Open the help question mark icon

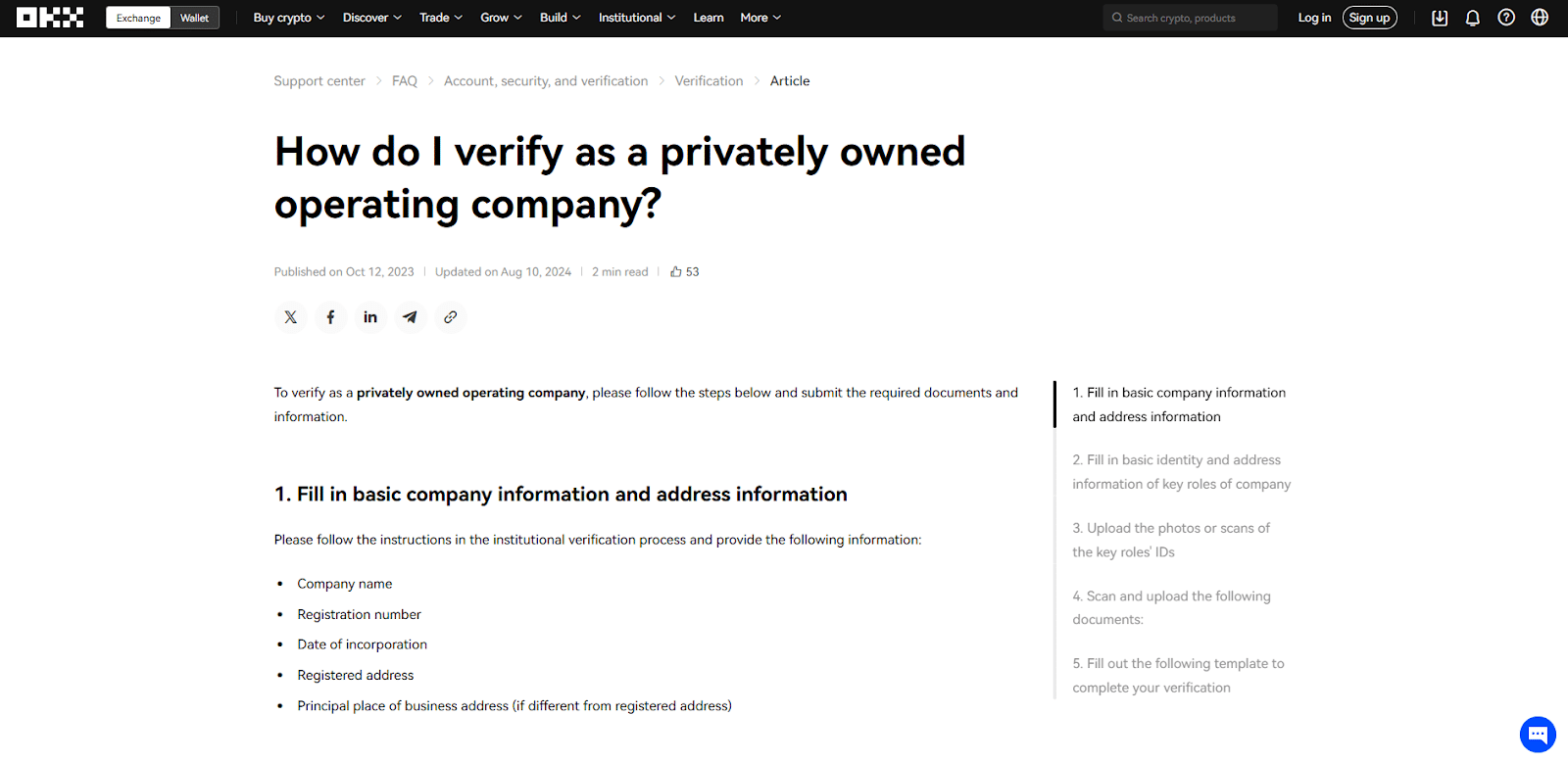point(1506,18)
